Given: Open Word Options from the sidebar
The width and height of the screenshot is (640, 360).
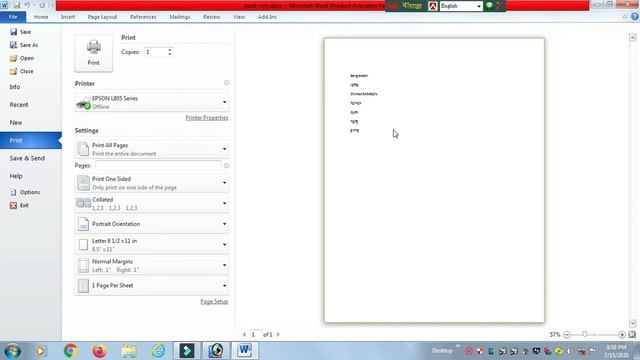Looking at the screenshot, I should pos(25,192).
